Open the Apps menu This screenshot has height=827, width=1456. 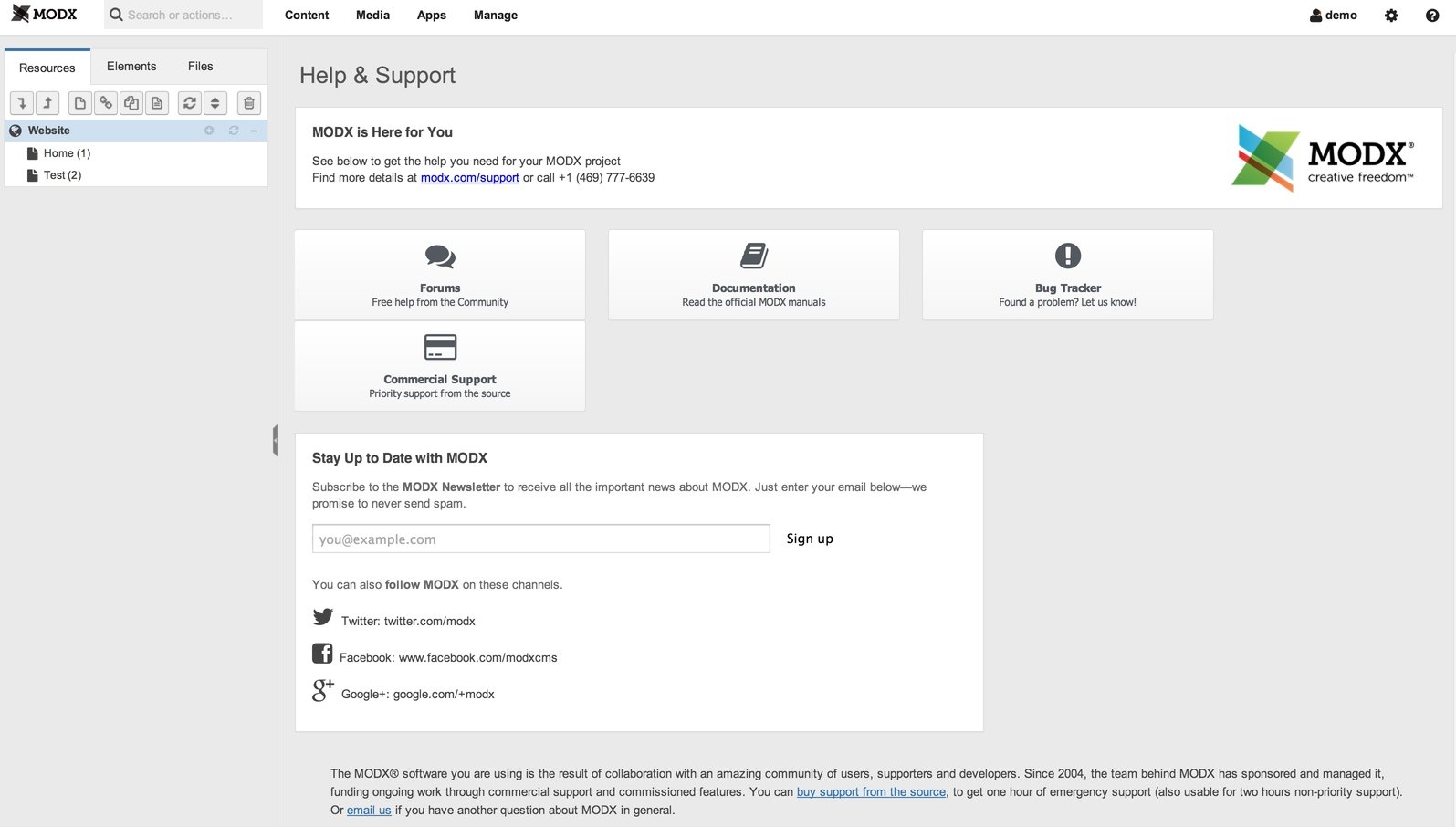[432, 16]
